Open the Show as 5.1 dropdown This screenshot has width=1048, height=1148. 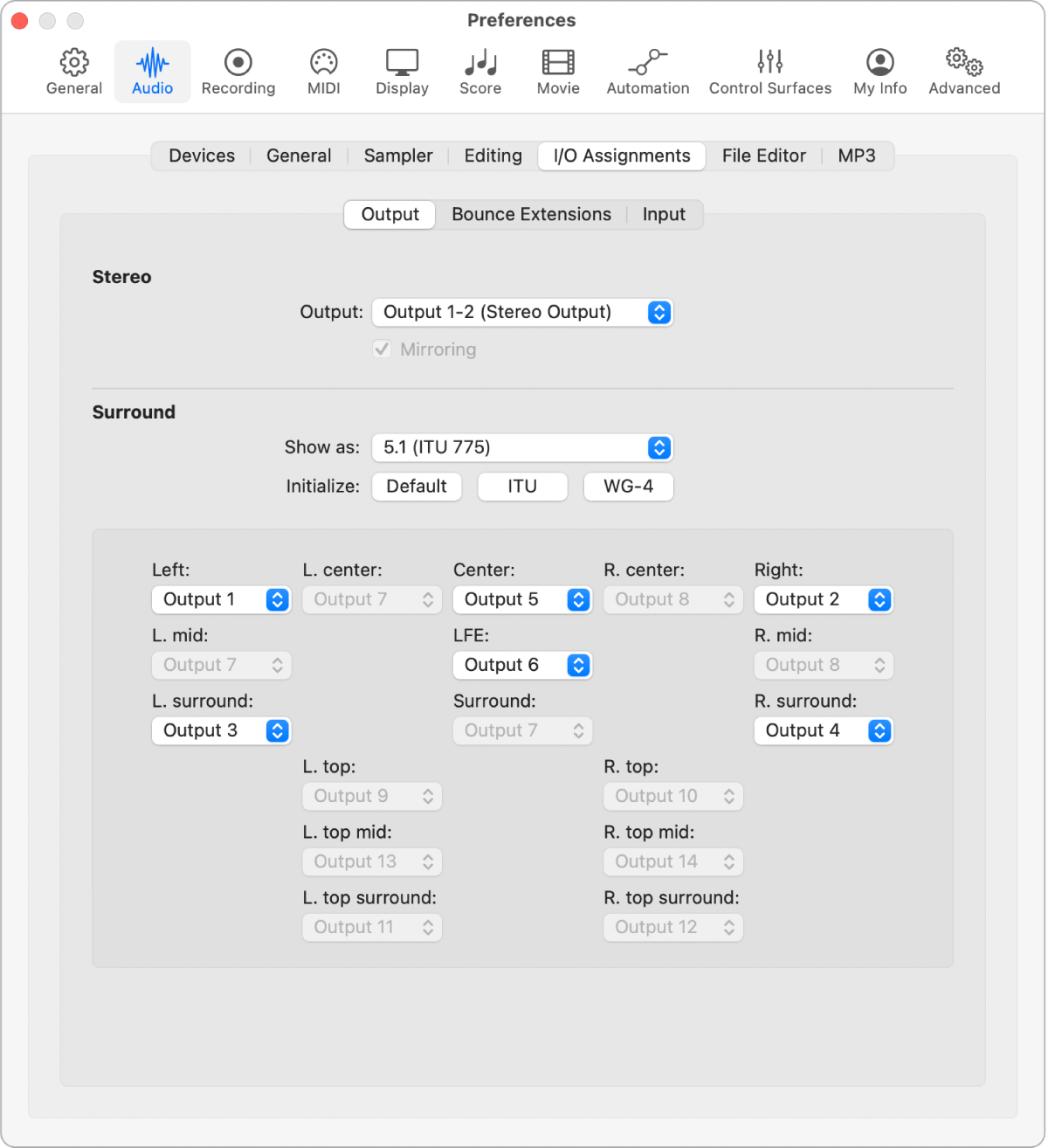pos(522,447)
